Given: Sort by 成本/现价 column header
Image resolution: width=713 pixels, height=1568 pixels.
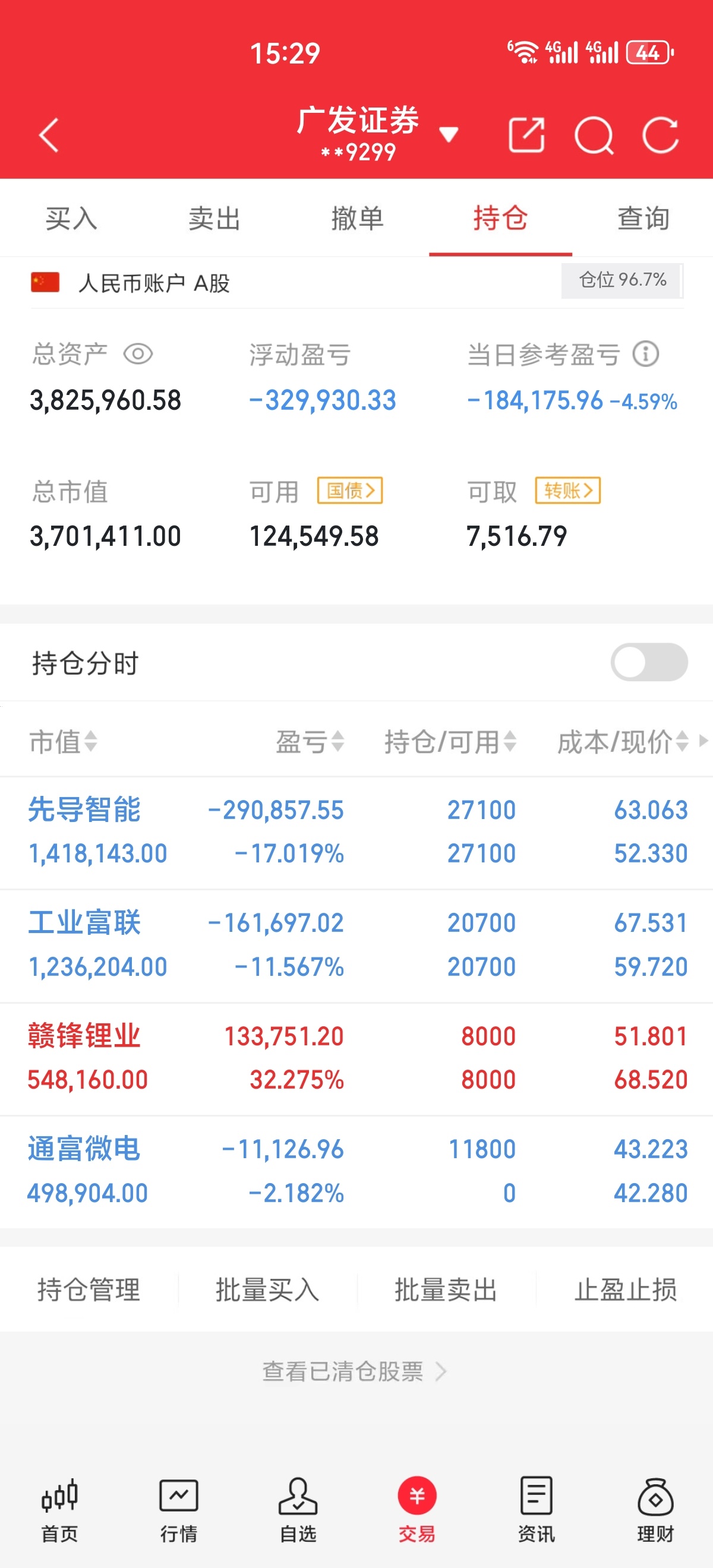Looking at the screenshot, I should 623,741.
